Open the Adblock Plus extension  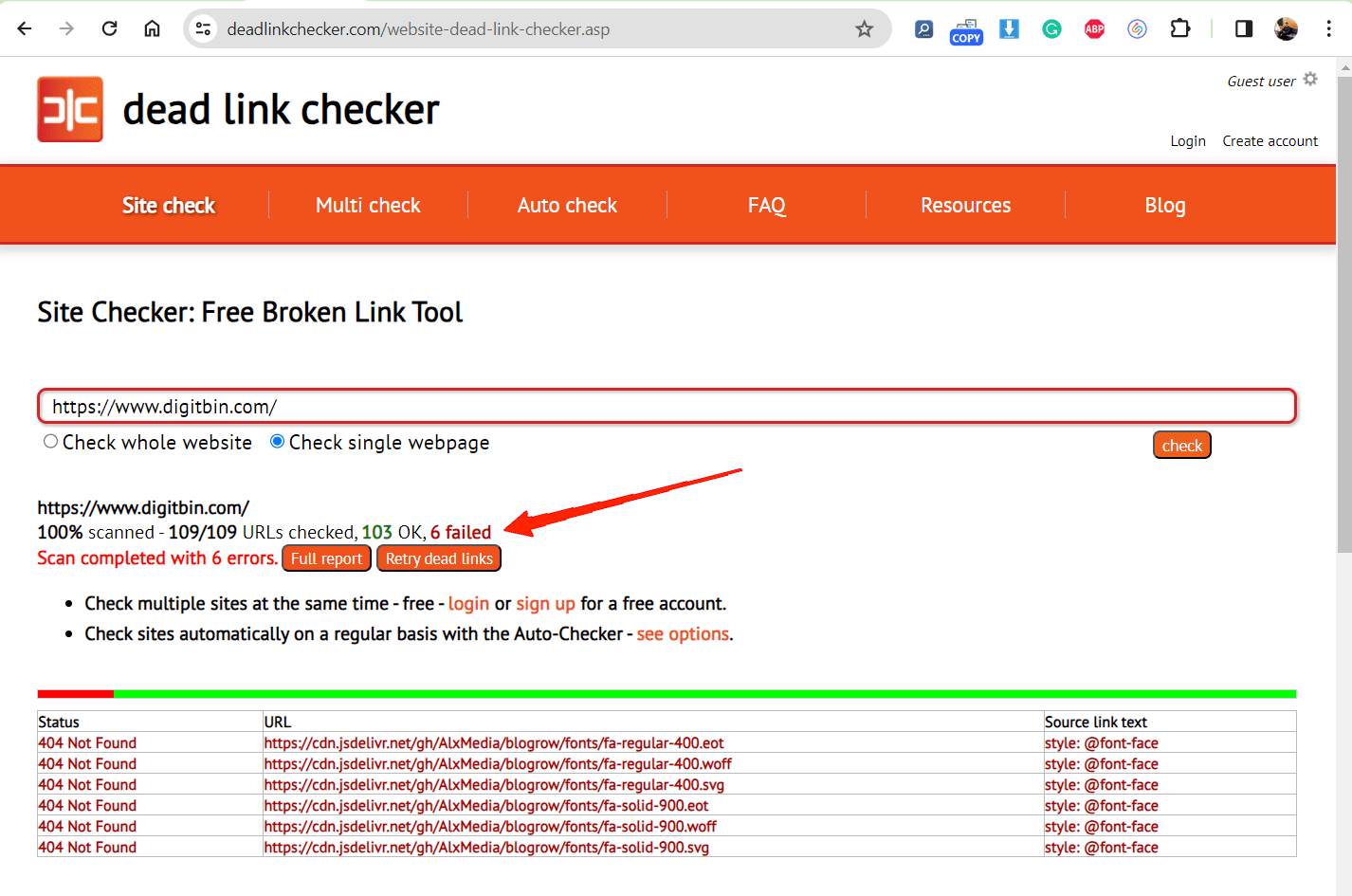point(1094,29)
